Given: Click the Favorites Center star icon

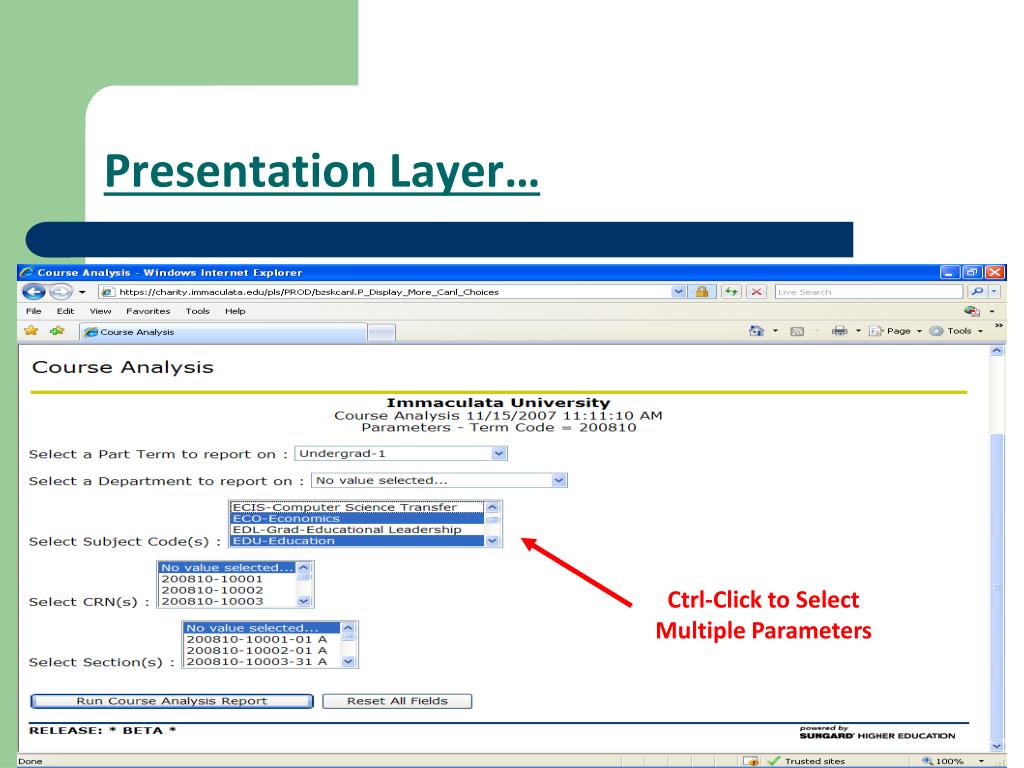Looking at the screenshot, I should [31, 331].
